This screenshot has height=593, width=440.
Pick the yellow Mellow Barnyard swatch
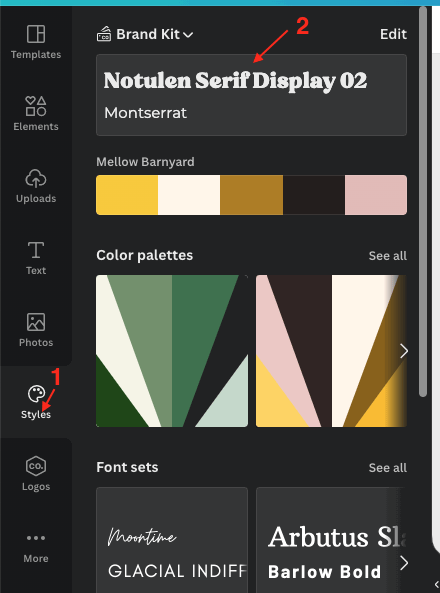(x=127, y=195)
